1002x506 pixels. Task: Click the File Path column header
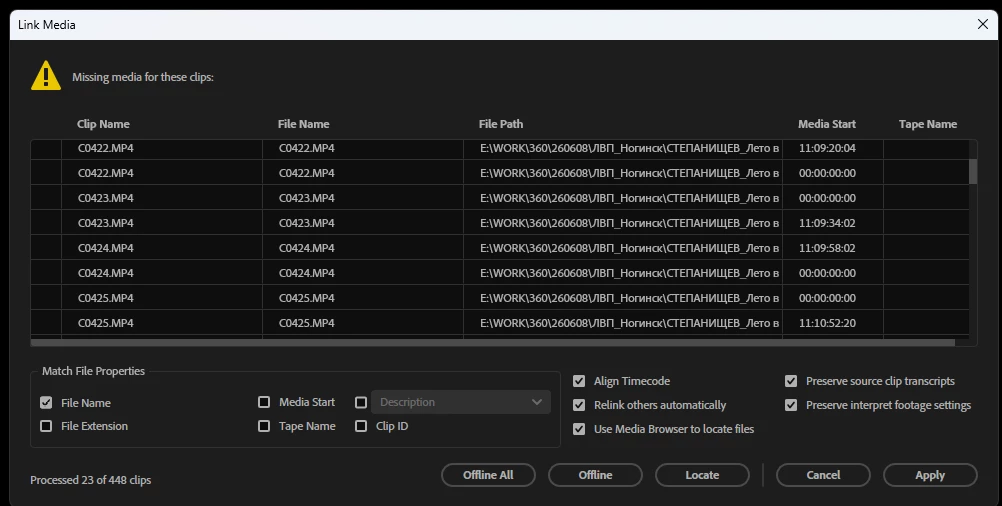tap(501, 124)
